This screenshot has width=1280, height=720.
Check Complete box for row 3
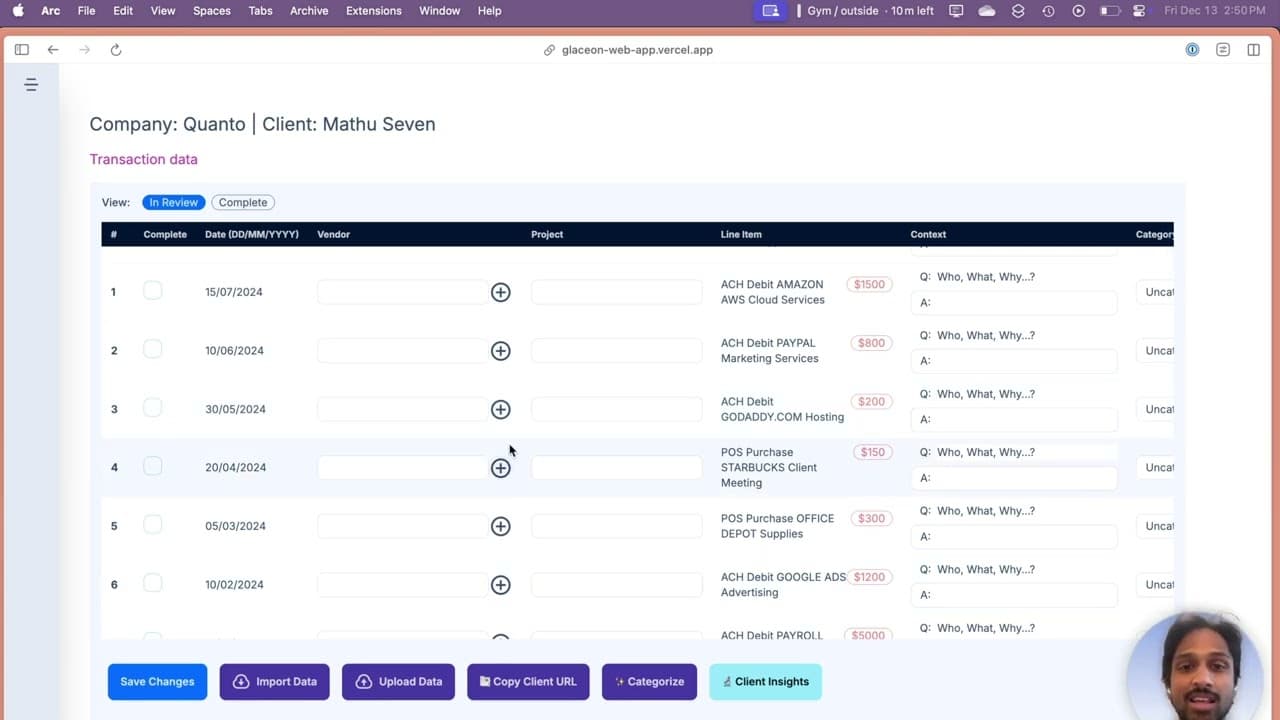[152, 407]
